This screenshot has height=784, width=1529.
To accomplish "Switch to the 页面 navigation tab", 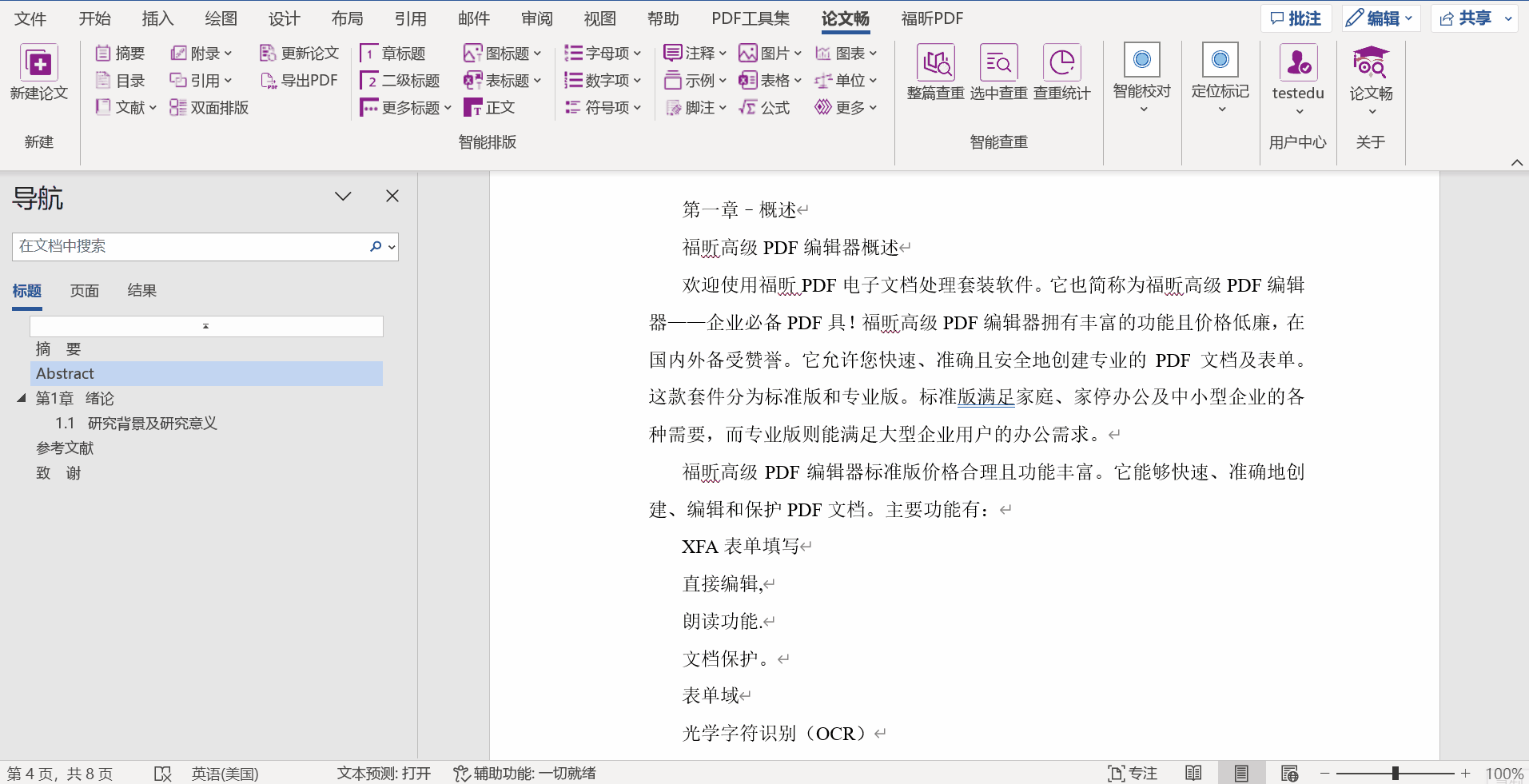I will point(84,291).
